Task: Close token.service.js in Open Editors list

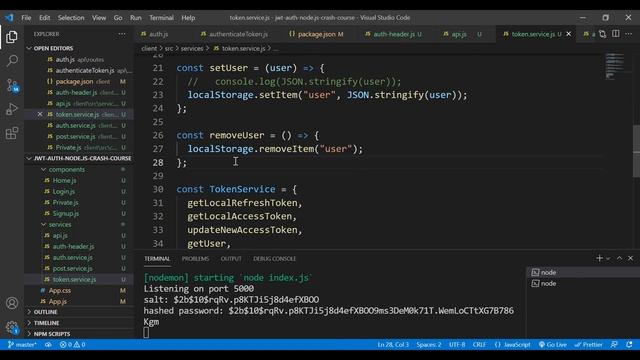Action: (40, 114)
